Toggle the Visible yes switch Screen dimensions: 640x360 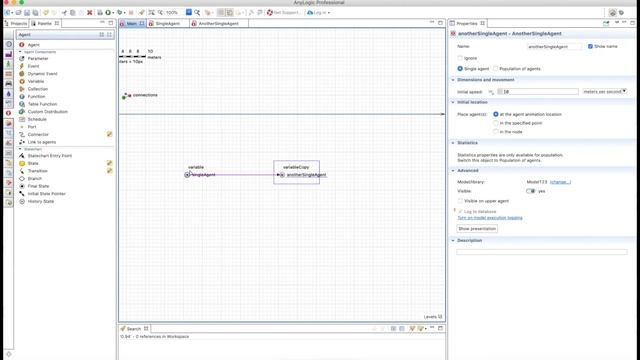coord(530,191)
